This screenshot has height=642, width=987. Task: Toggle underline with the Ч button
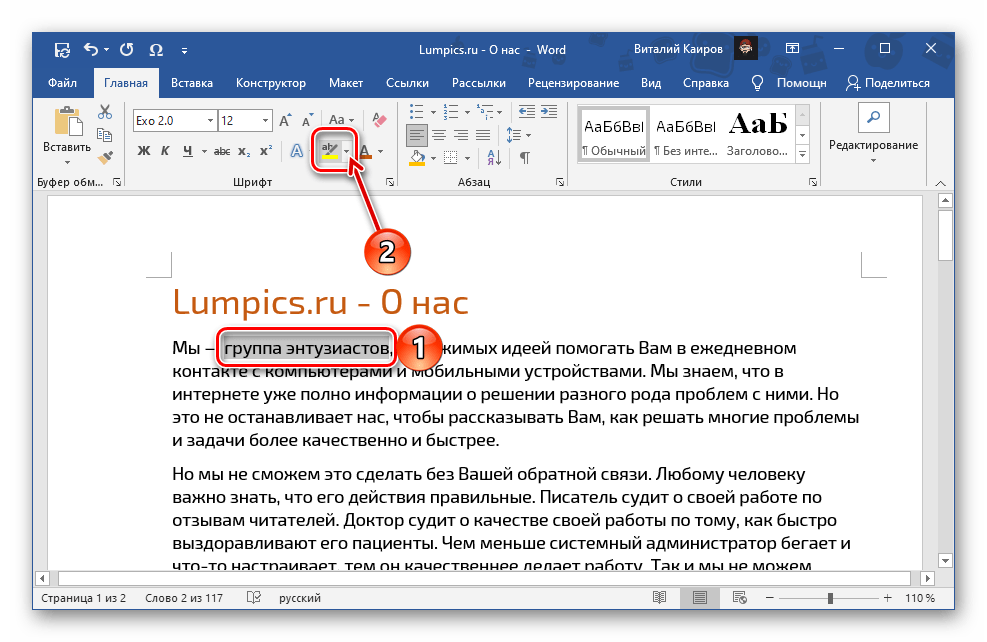[188, 151]
